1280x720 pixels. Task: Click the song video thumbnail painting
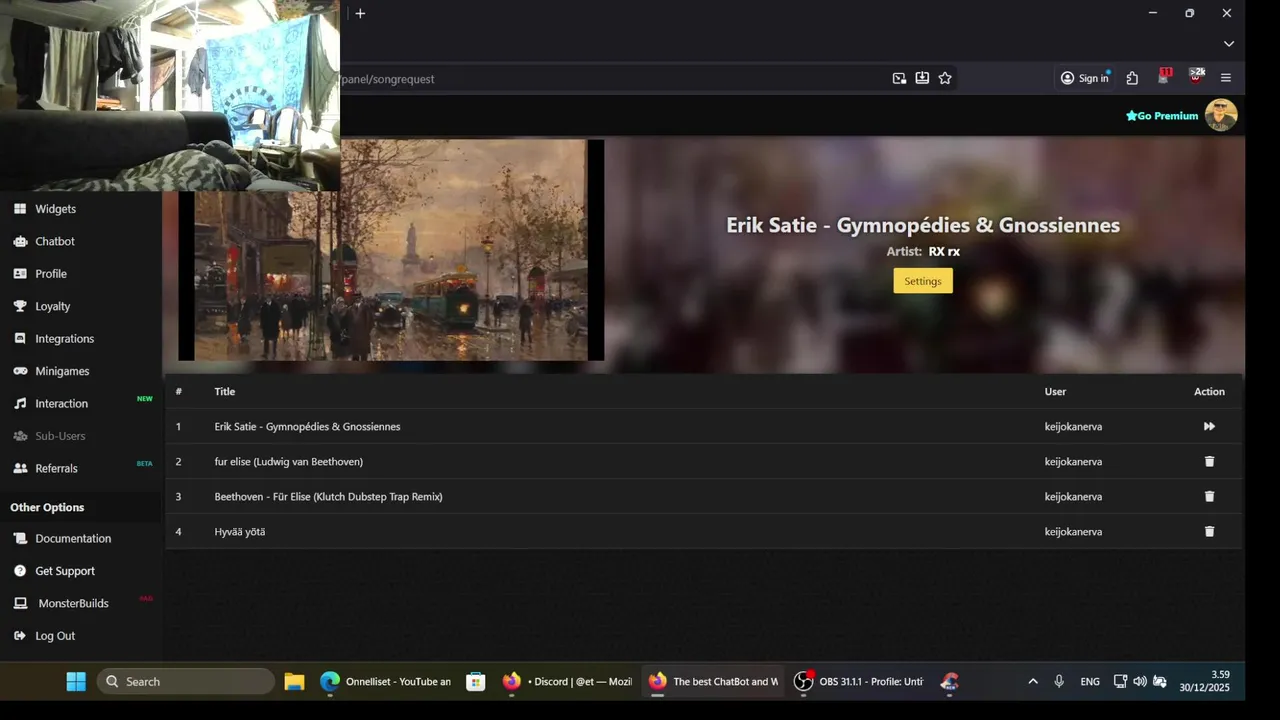(x=390, y=250)
